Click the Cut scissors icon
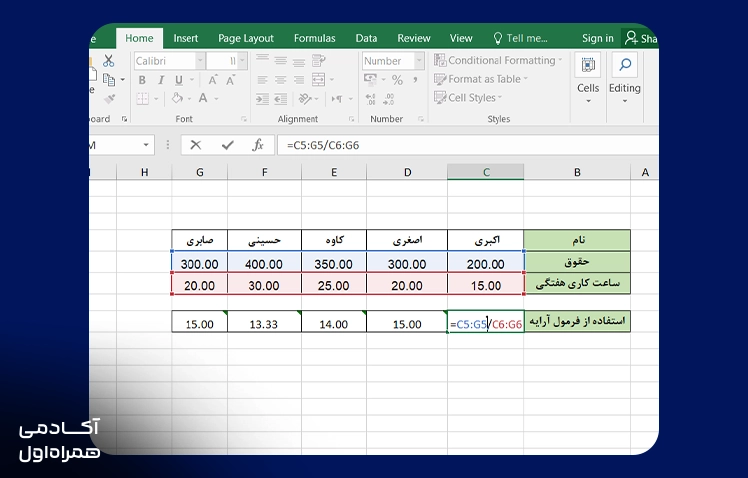Screen dimensions: 748x478 click(x=109, y=61)
